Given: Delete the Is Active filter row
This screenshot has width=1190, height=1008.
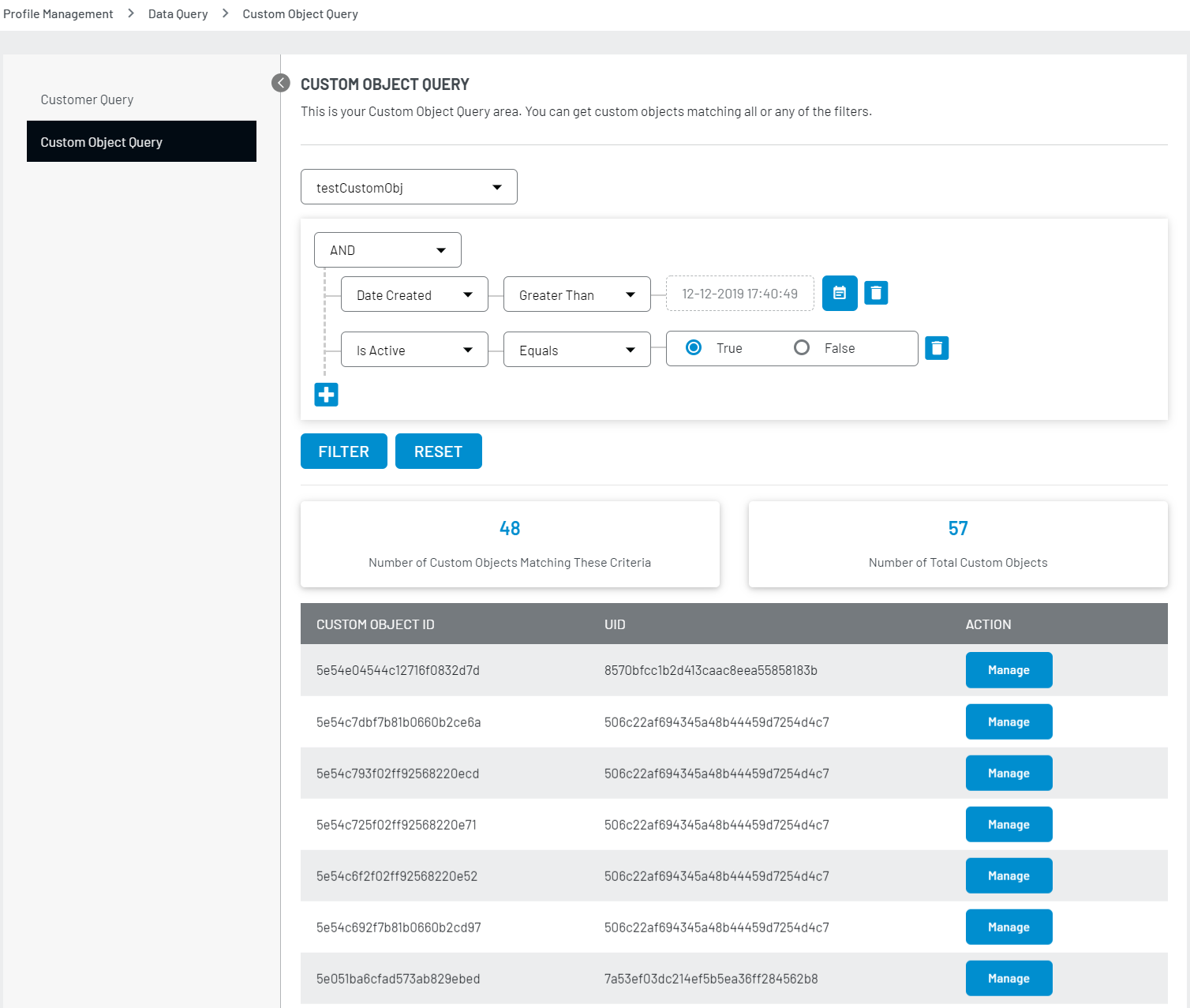Looking at the screenshot, I should click(x=937, y=348).
